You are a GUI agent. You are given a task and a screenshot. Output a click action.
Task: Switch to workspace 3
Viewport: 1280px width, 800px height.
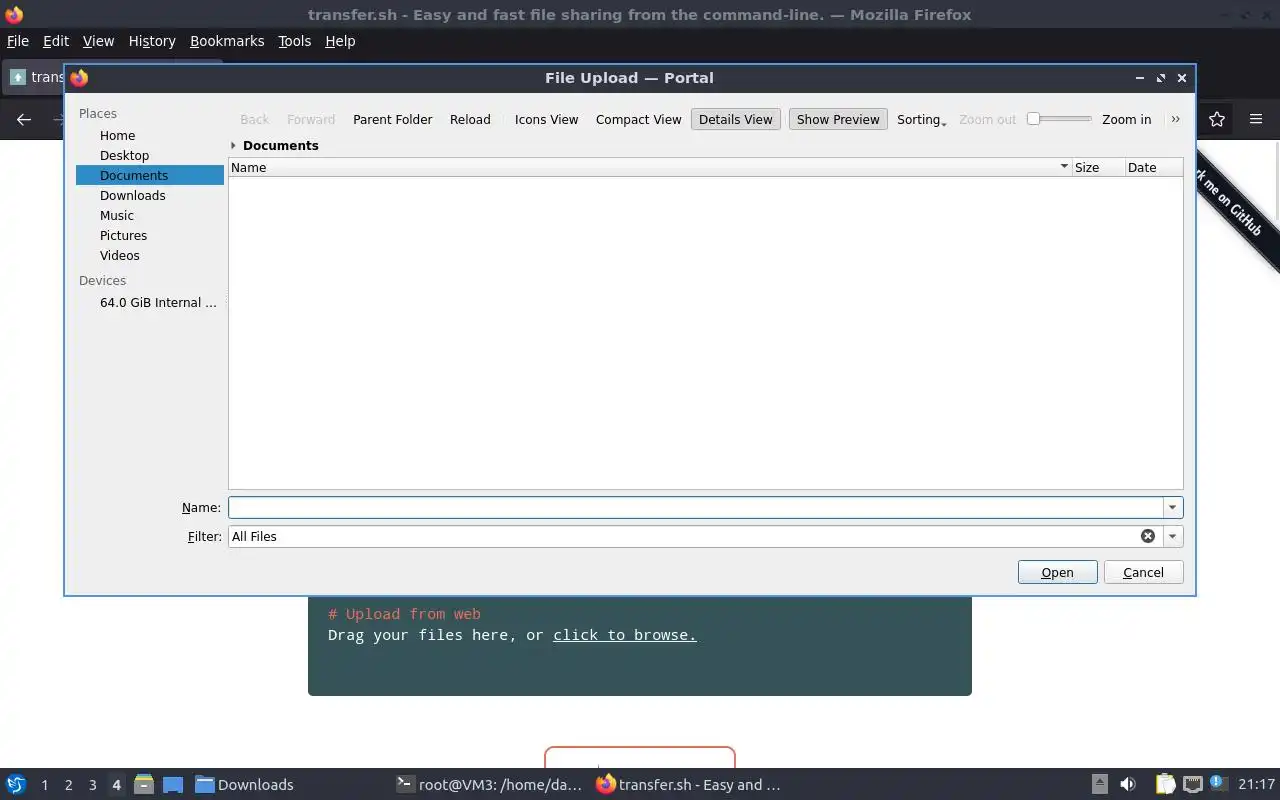[x=92, y=785]
